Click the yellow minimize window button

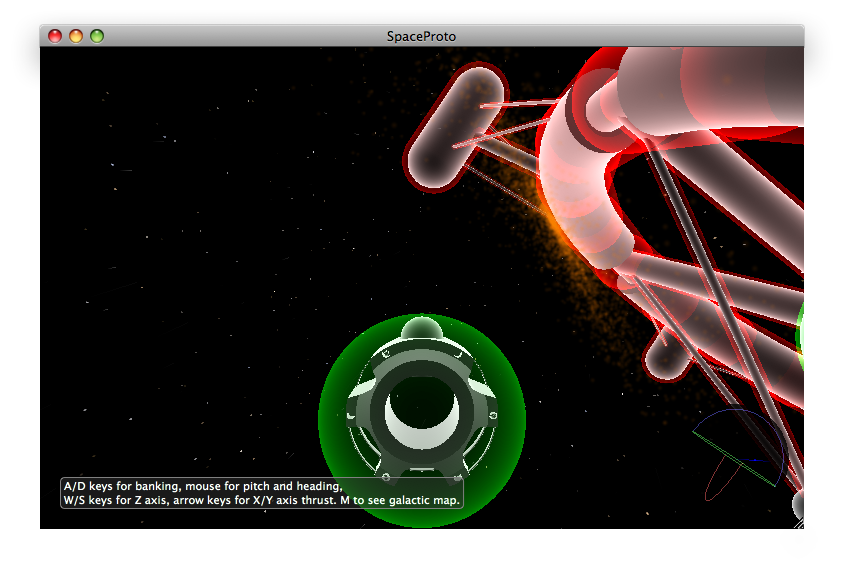tap(76, 36)
